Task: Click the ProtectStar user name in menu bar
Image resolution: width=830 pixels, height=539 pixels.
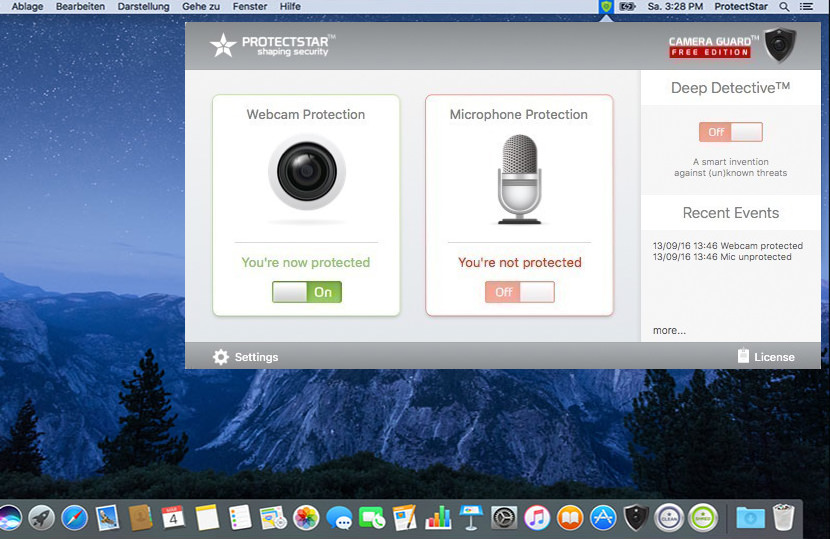Action: [741, 6]
